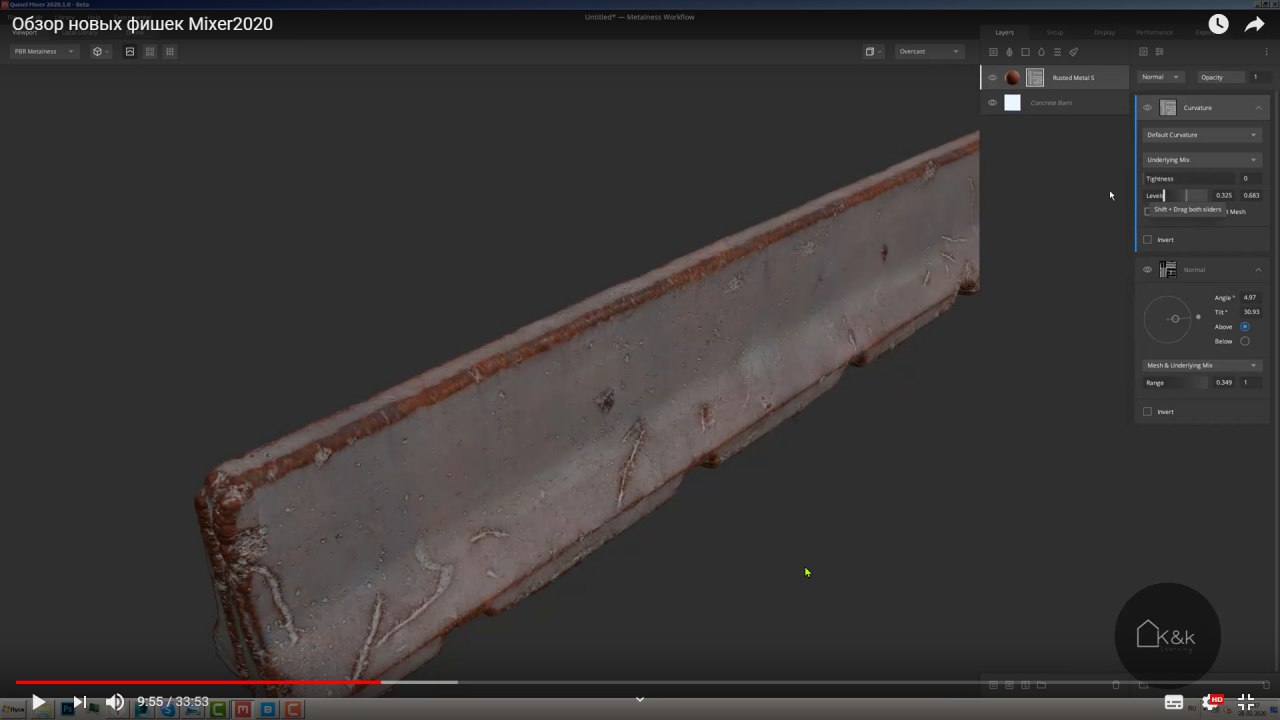Open the Mesh & Underlying Mix dropdown

point(1201,366)
